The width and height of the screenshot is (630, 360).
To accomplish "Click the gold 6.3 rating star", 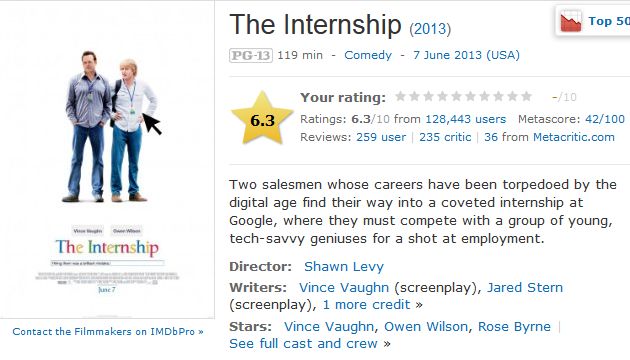I will [x=262, y=119].
